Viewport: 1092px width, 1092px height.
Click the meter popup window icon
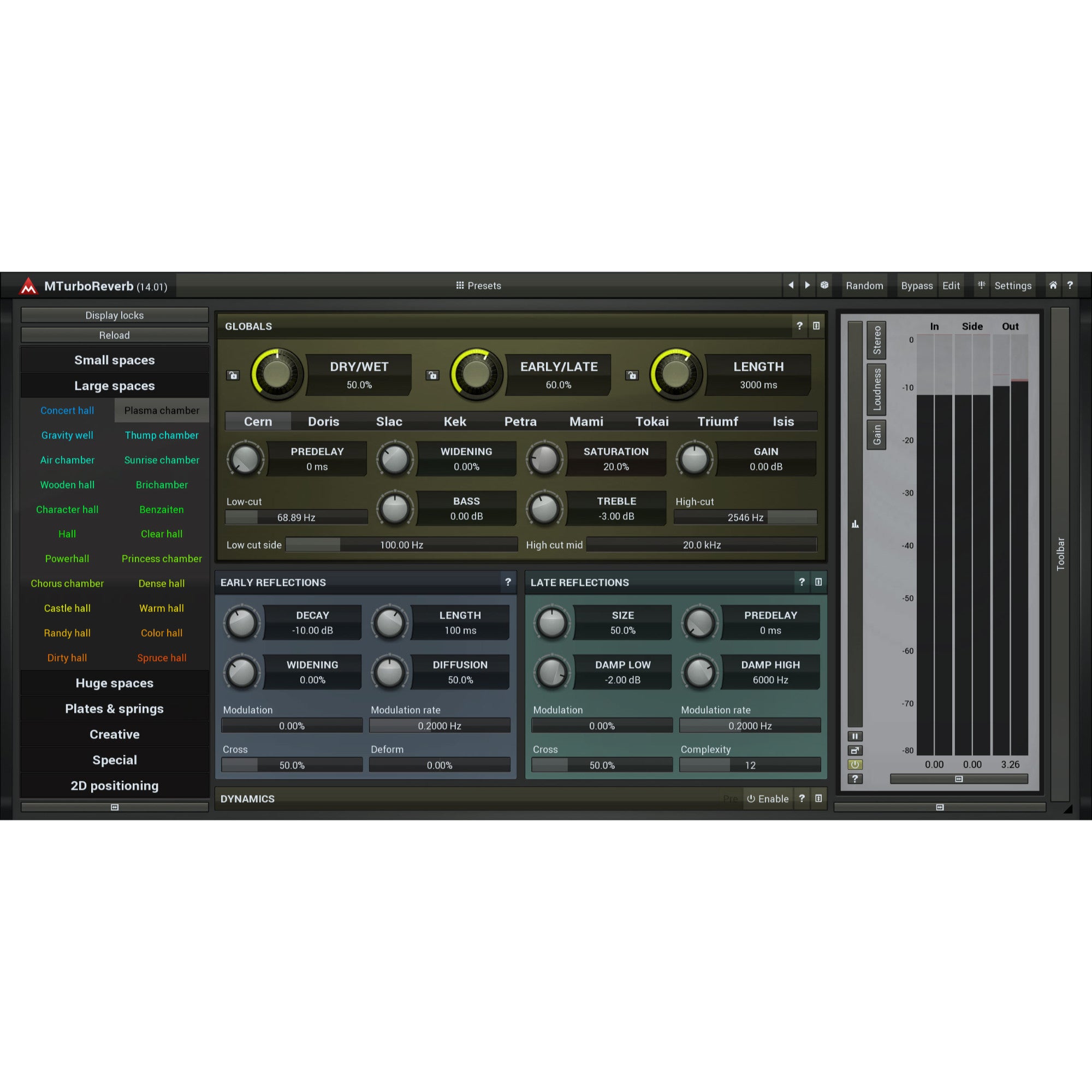point(855,751)
